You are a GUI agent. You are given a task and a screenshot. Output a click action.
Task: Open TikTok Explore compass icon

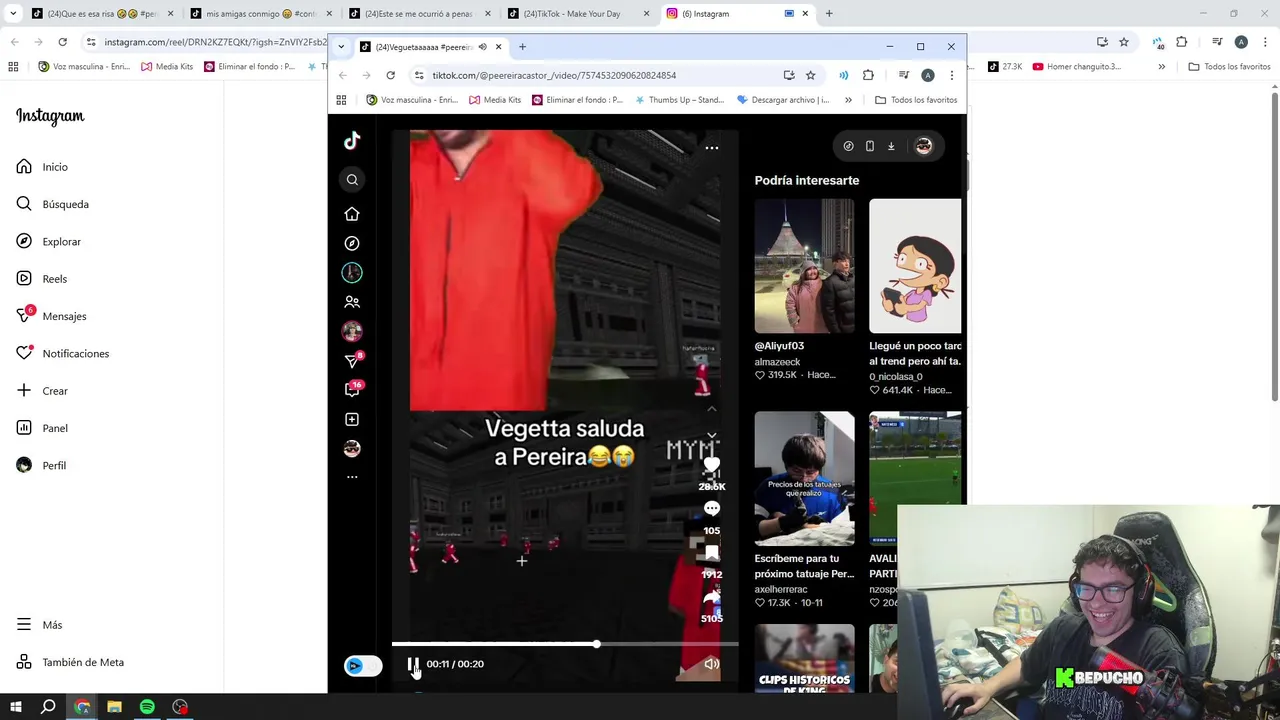click(352, 243)
